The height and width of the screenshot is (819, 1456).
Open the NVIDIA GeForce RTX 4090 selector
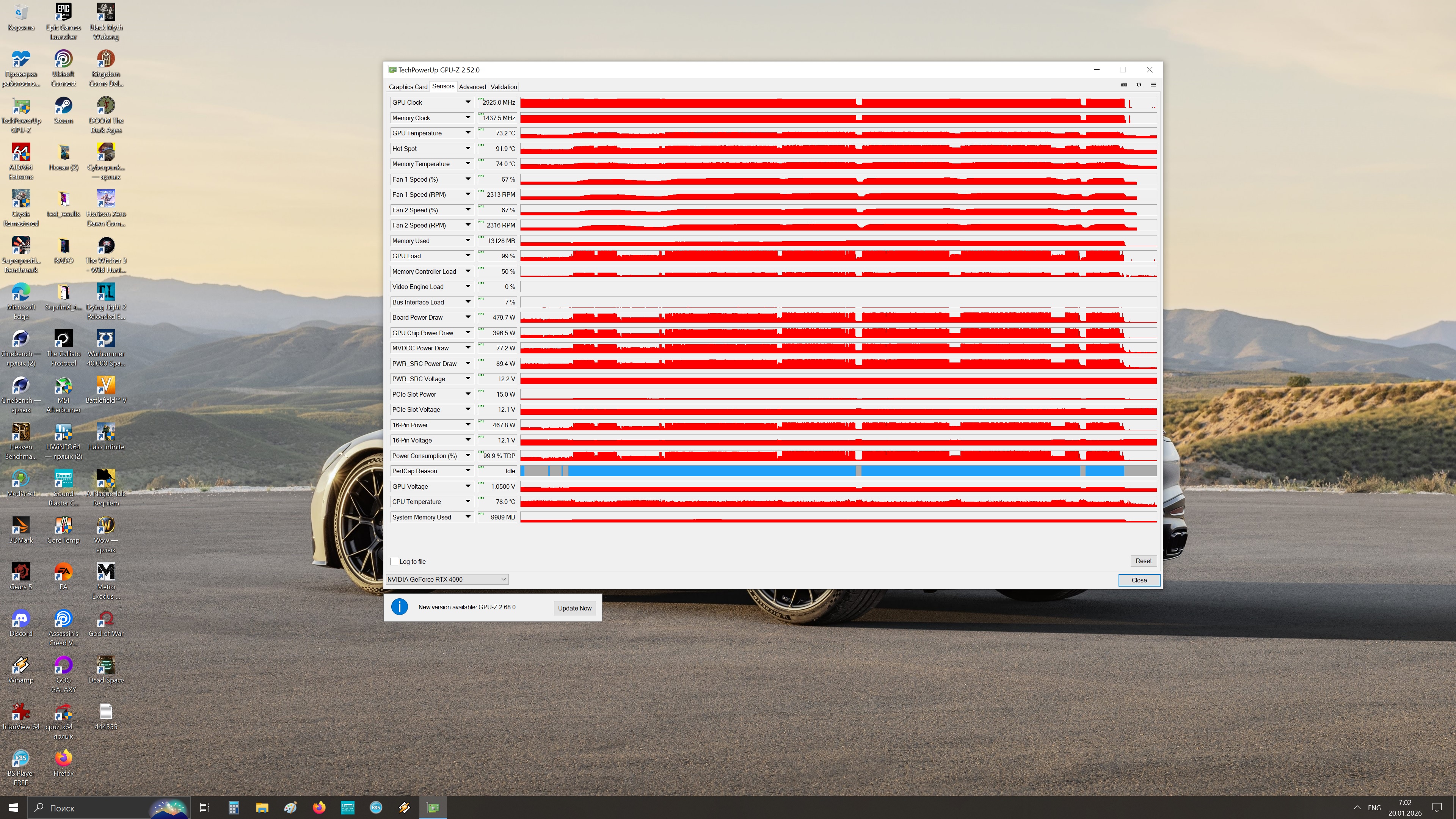tap(447, 579)
